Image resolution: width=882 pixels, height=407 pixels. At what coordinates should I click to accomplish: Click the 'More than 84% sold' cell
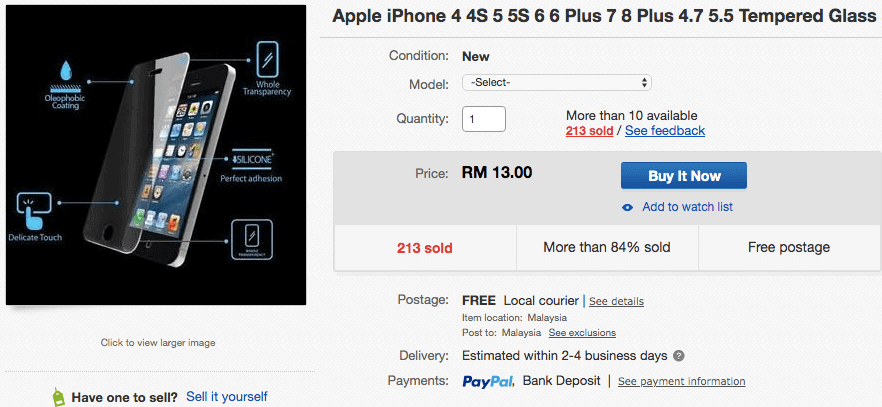[x=607, y=247]
